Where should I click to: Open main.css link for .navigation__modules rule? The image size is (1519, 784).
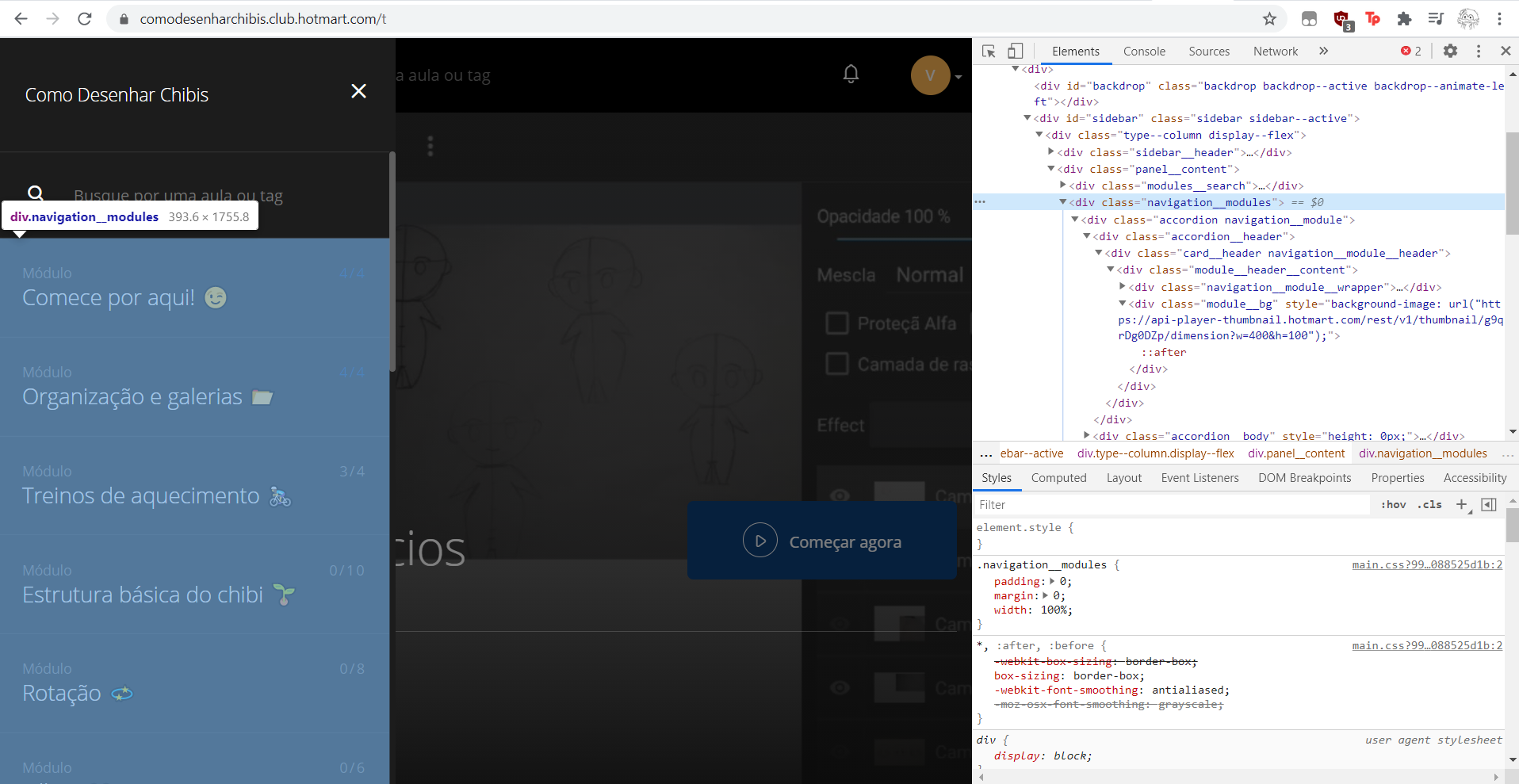[1427, 564]
